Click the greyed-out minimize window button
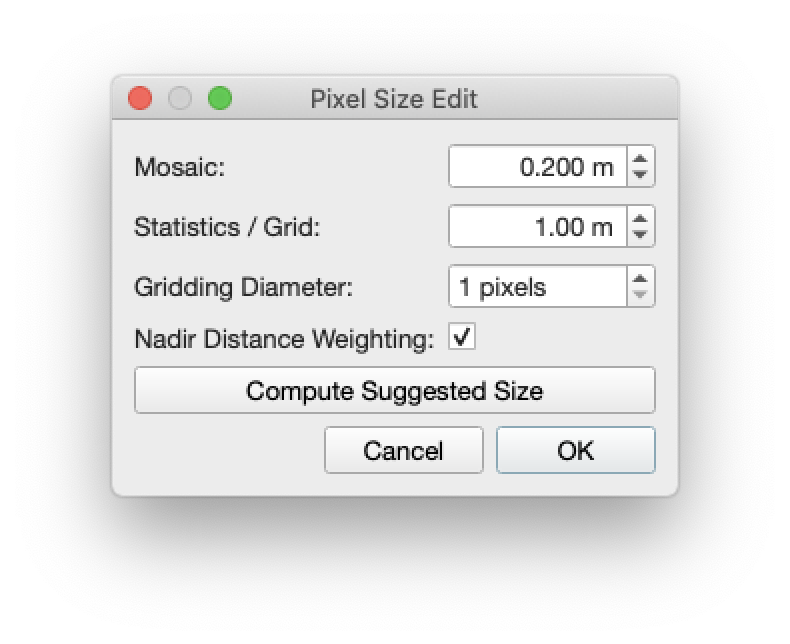Screen dimensions: 790x644 click(180, 98)
